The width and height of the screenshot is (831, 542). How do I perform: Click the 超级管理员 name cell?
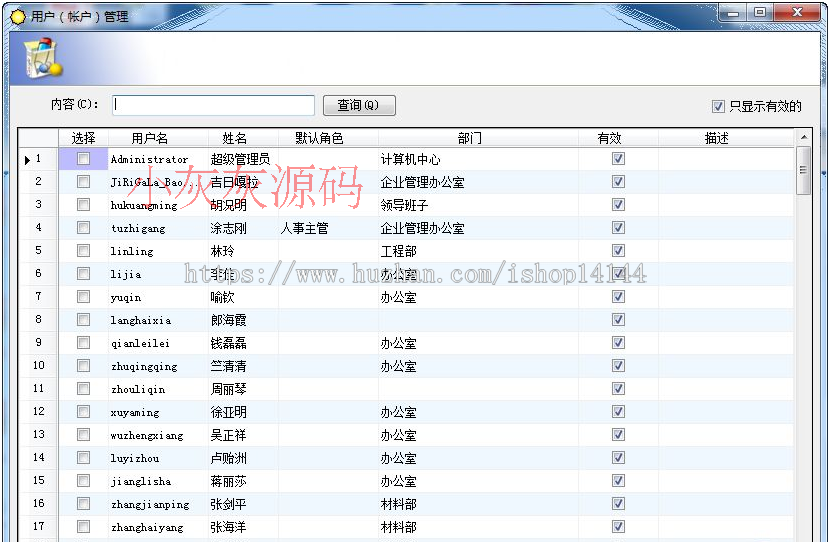coord(243,159)
